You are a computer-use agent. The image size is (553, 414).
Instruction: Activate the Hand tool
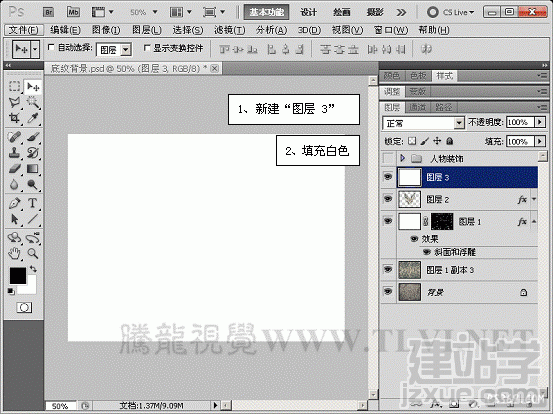pyautogui.click(x=14, y=253)
